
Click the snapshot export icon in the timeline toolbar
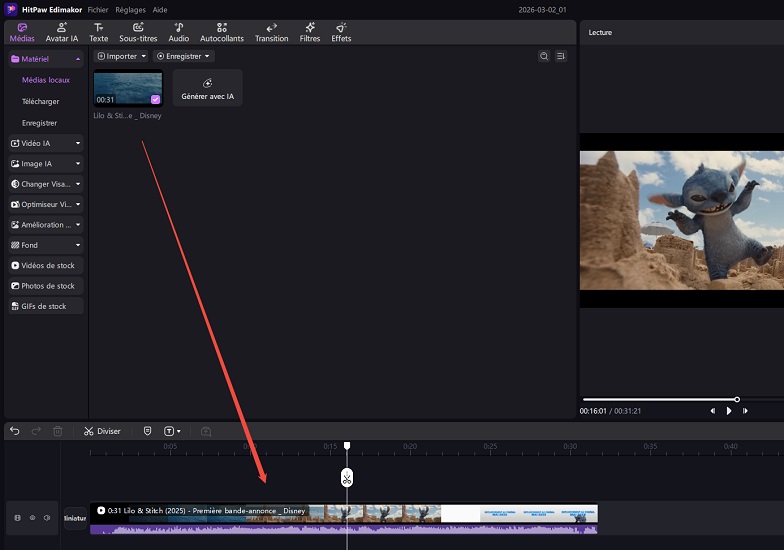coord(206,431)
